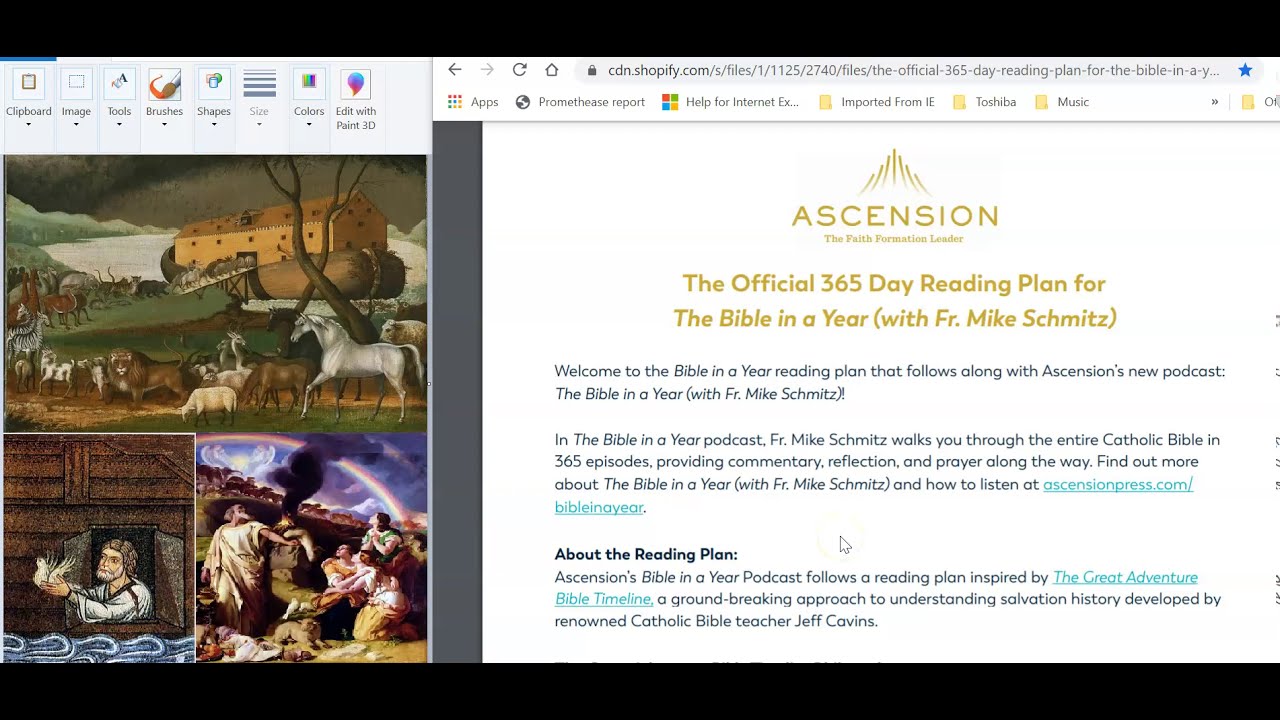Go forward in the browser
This screenshot has height=720, width=1280.
(487, 70)
